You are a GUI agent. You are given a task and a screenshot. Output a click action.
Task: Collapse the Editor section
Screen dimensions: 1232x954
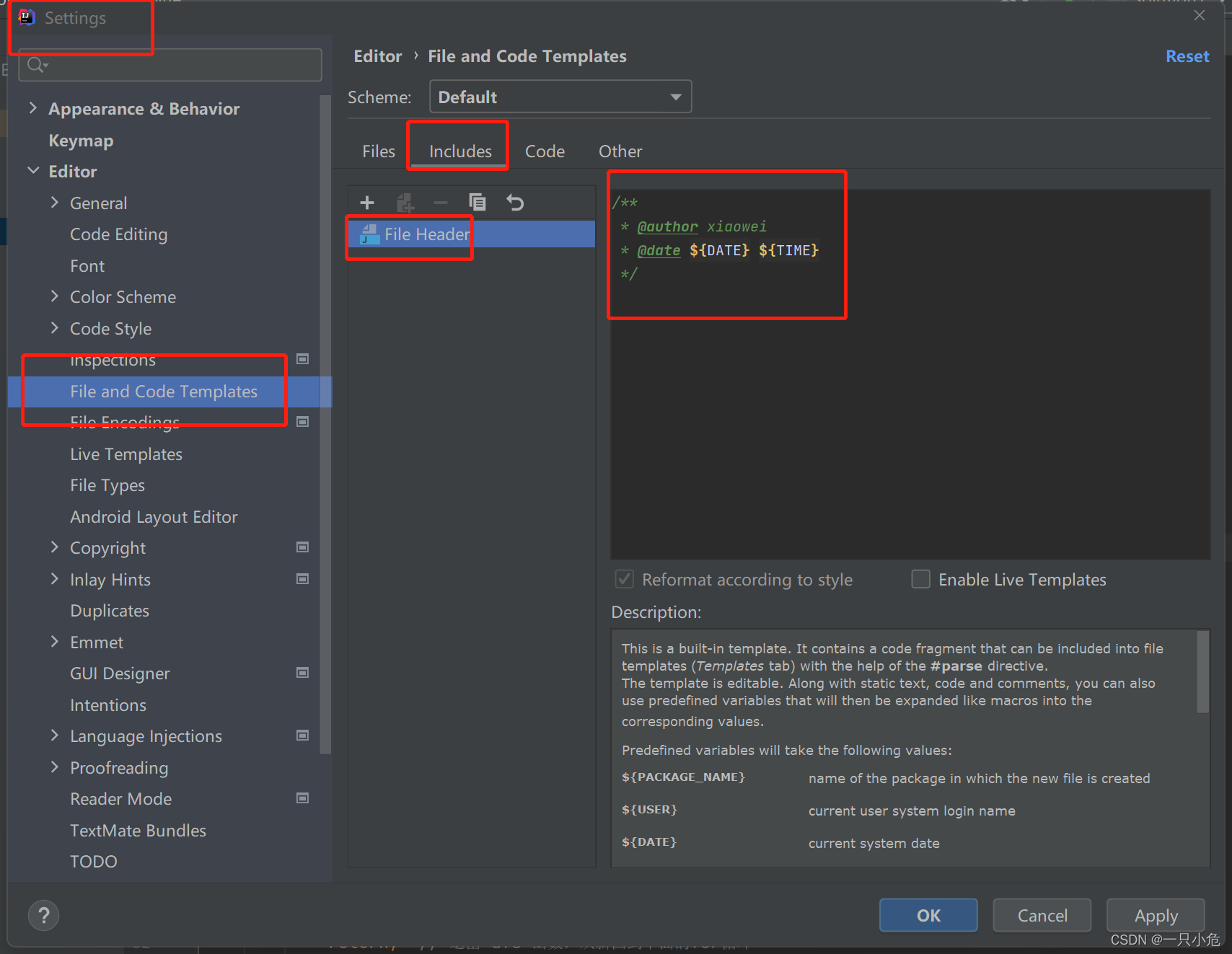point(33,171)
